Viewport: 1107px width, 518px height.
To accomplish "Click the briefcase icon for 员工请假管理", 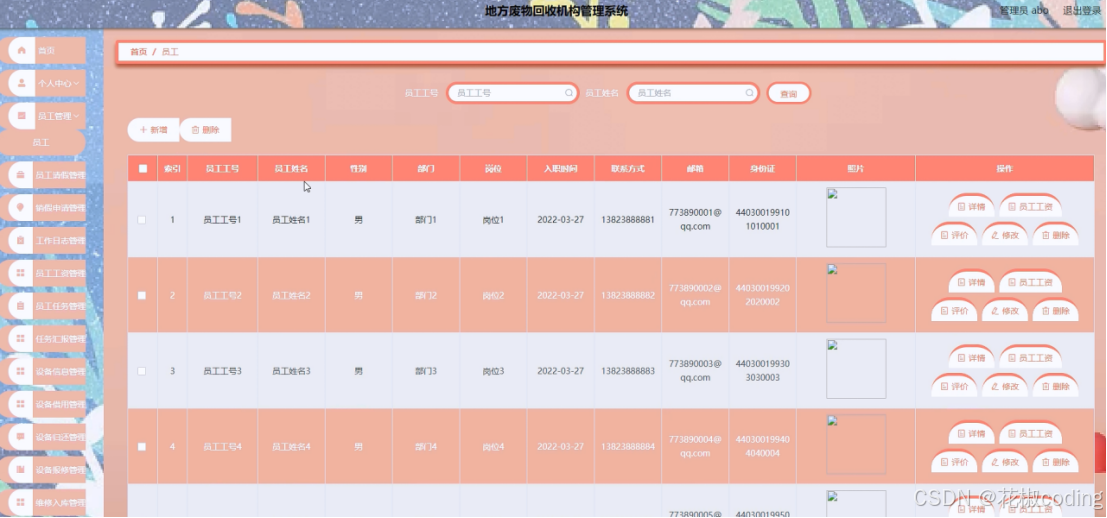I will pos(20,174).
